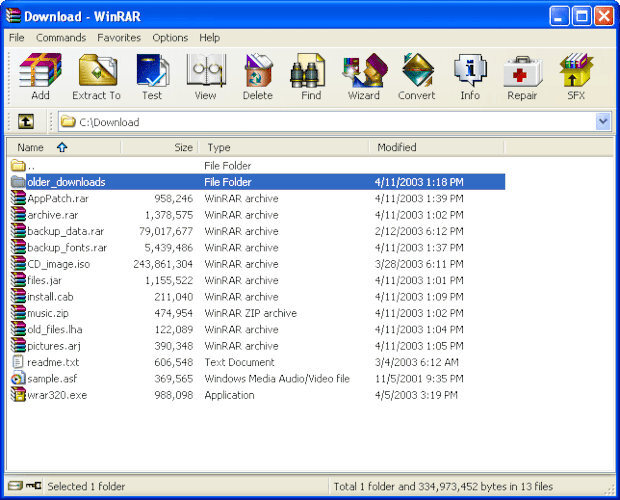Click the size 958,246 cell
The image size is (620, 500).
[x=174, y=198]
